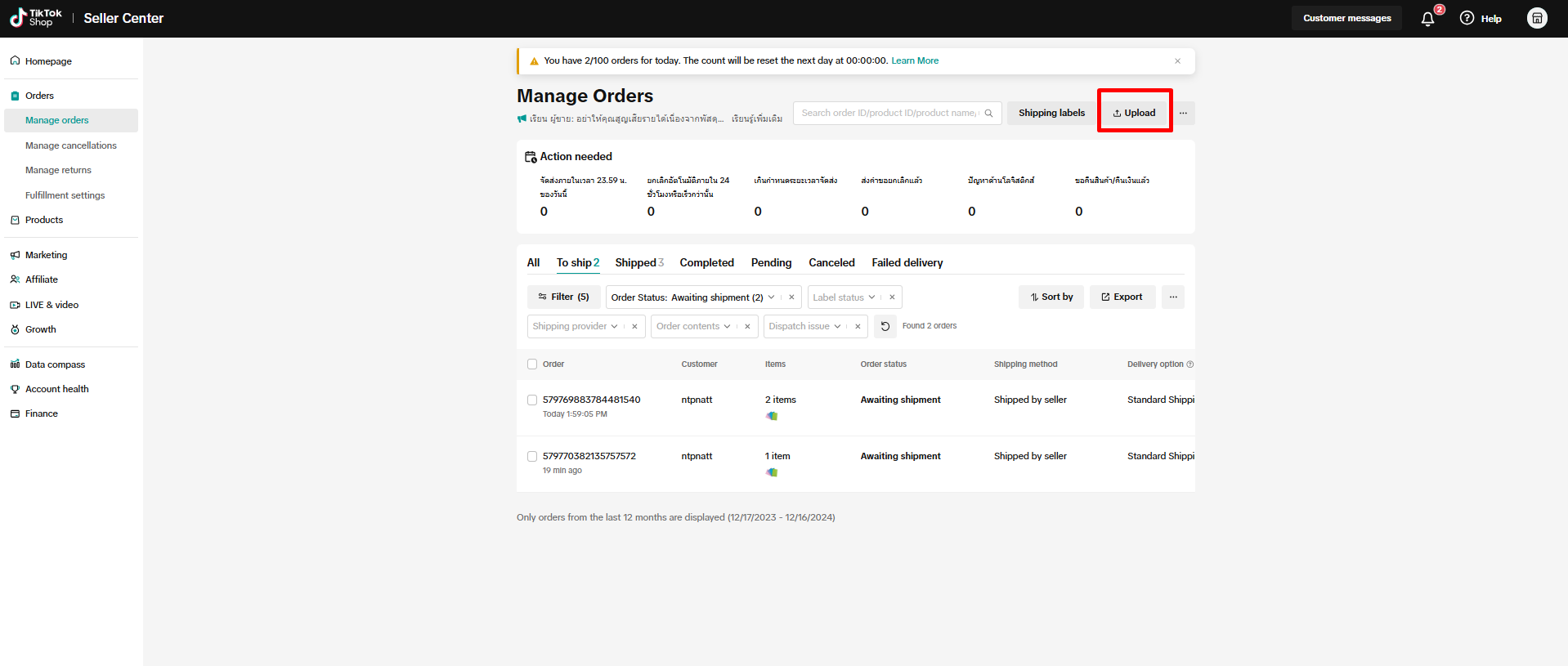Image resolution: width=1568 pixels, height=666 pixels.
Task: Follow the Learn More link
Action: [915, 60]
